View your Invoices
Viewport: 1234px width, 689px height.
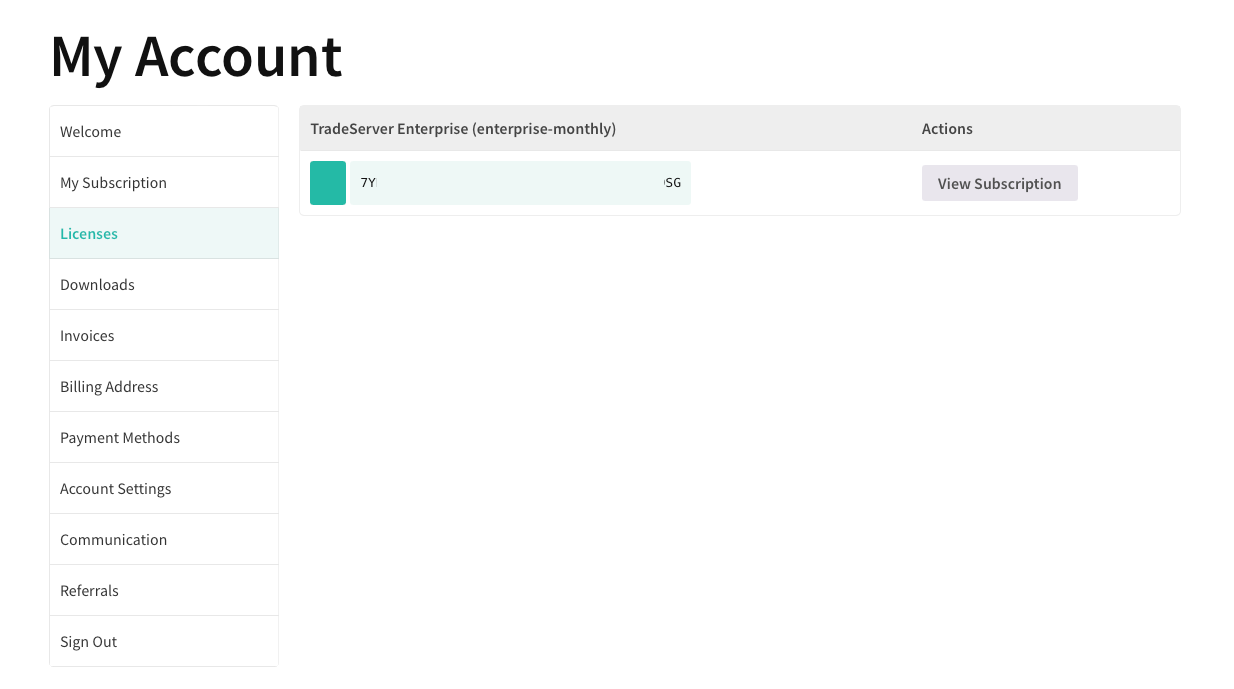(87, 335)
